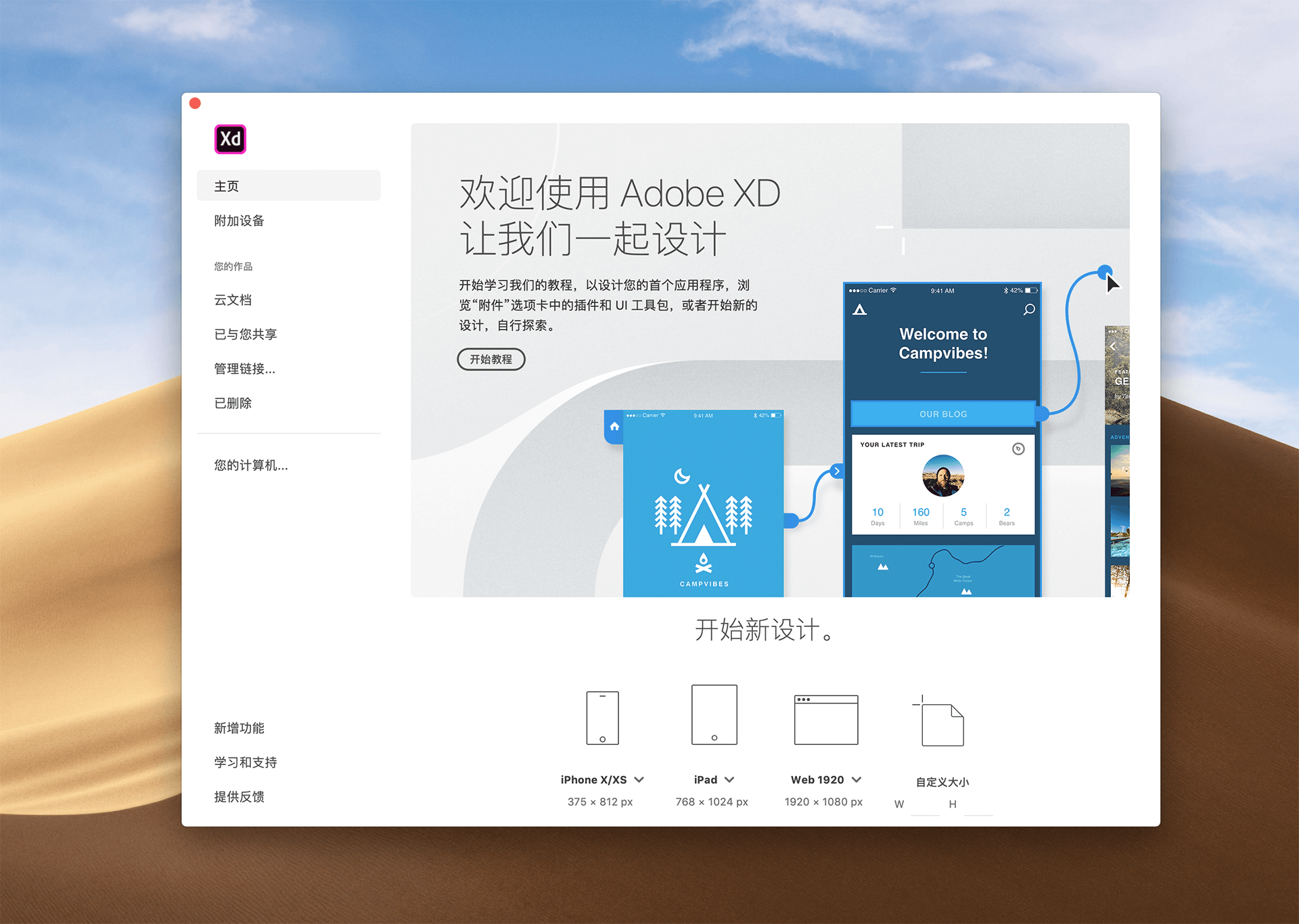This screenshot has height=924, width=1299.
Task: Open 学习和支持 learn and support
Action: tap(246, 762)
